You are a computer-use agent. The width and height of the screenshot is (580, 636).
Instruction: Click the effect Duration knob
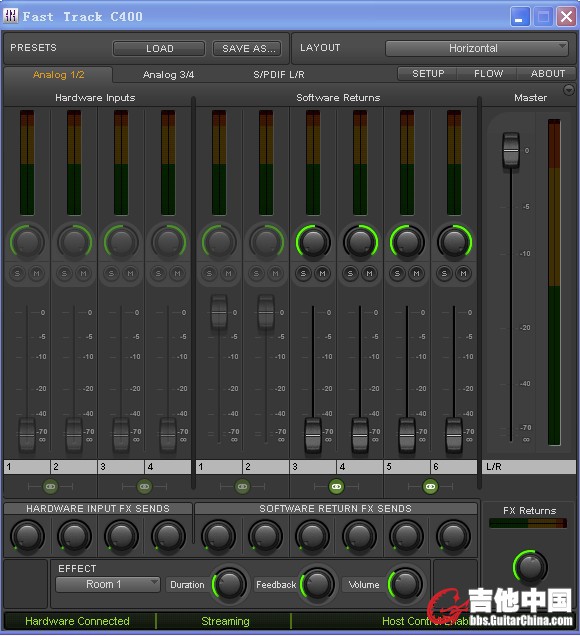[230, 584]
